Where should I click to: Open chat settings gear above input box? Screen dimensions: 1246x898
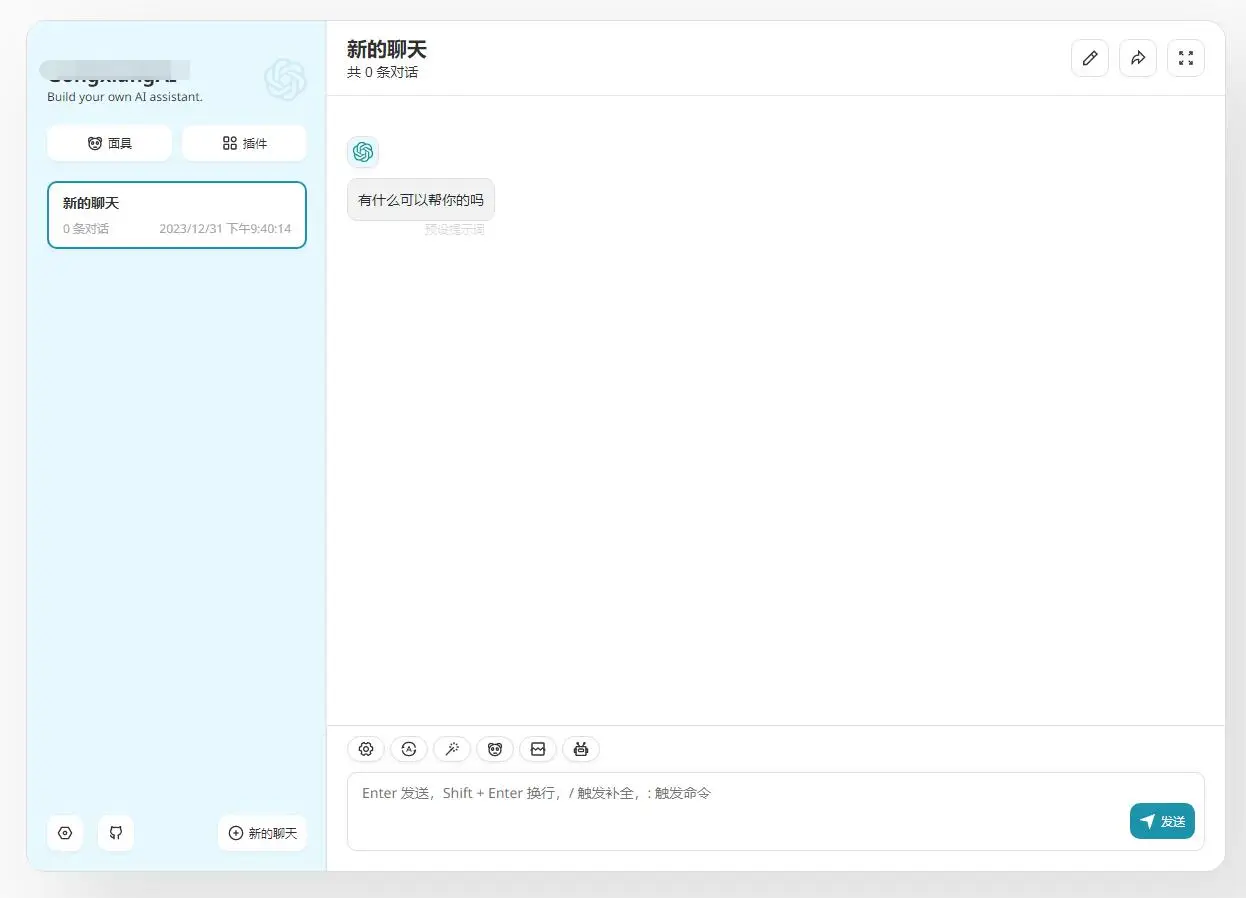tap(366, 749)
